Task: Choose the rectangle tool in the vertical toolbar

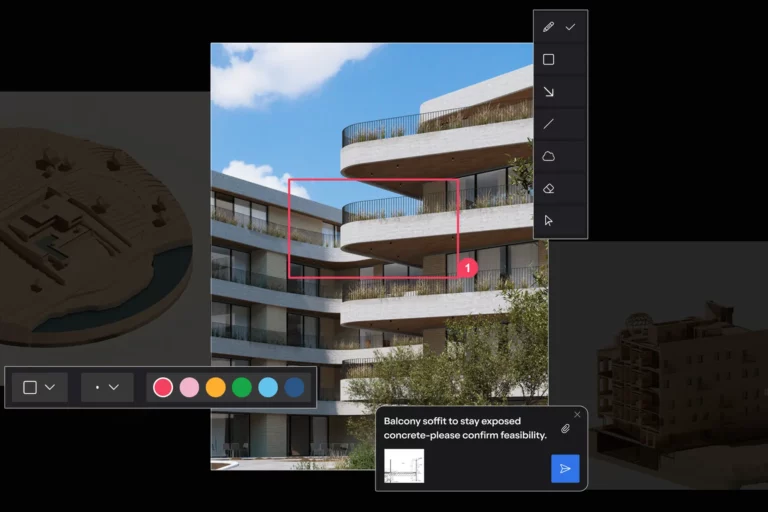Action: pos(549,59)
